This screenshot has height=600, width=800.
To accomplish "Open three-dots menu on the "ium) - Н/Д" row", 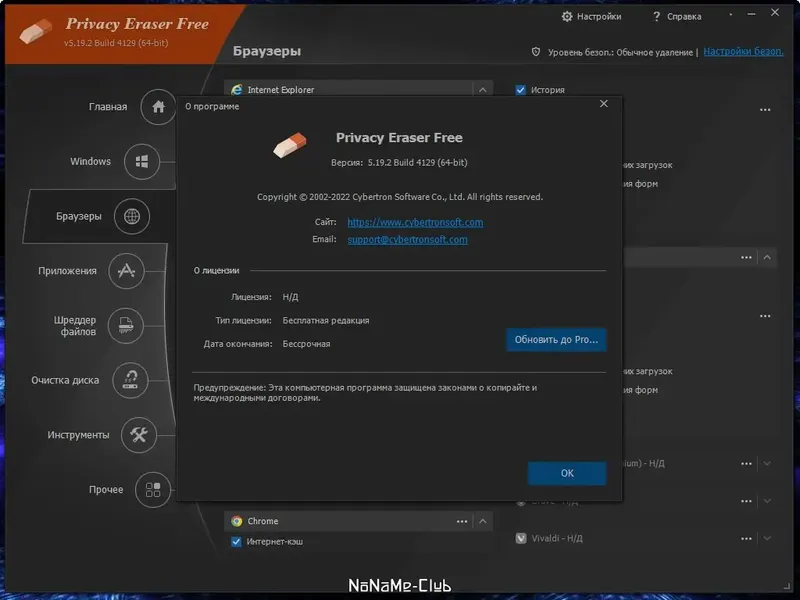I will tap(746, 463).
